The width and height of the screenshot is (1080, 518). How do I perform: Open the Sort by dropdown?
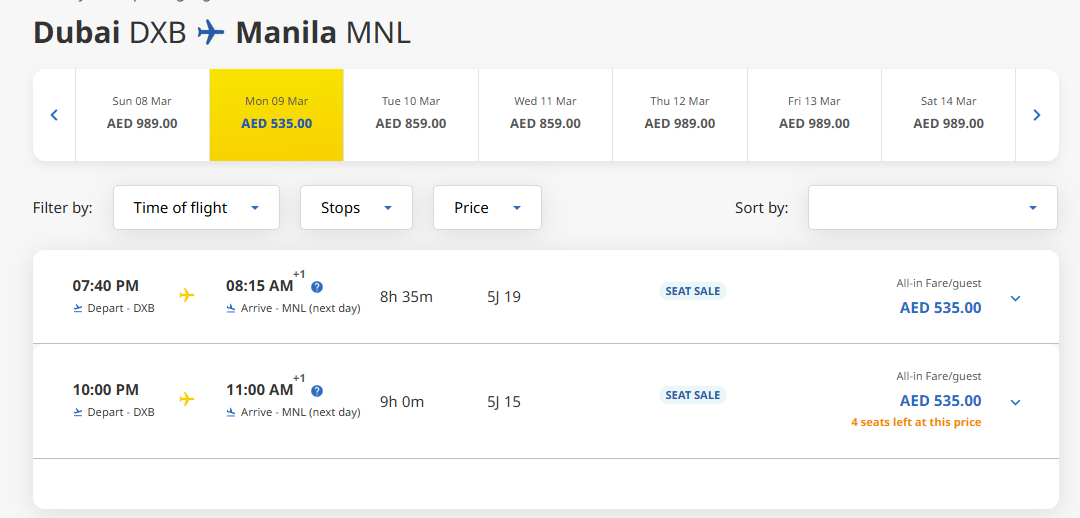point(932,208)
